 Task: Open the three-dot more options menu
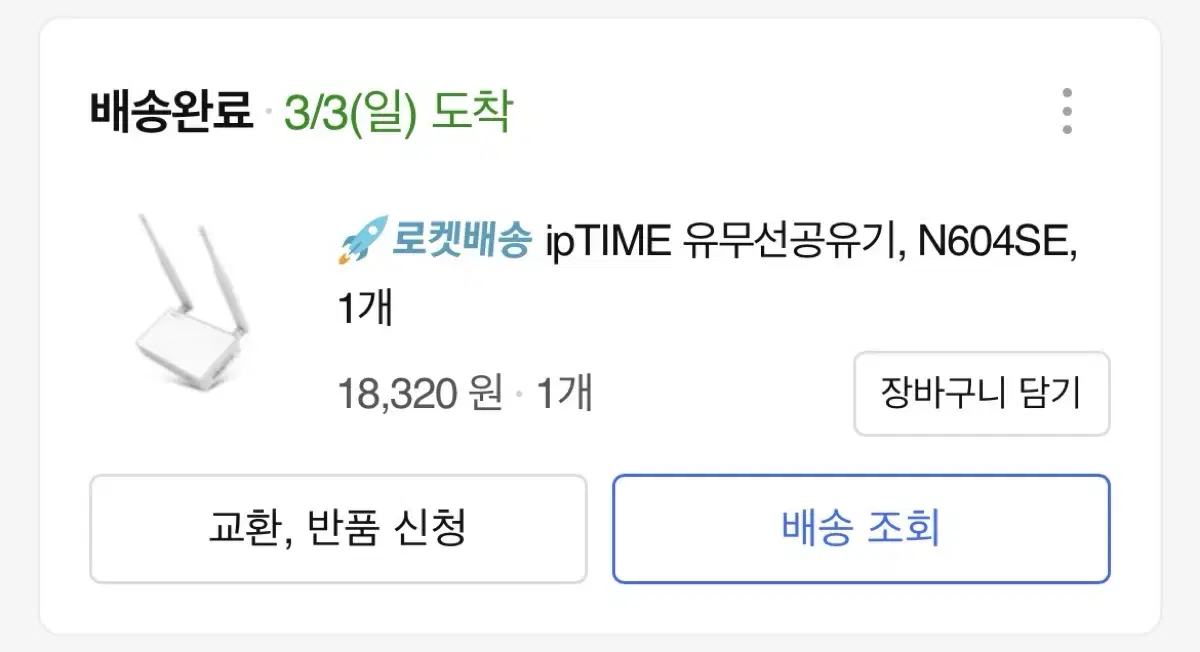pos(1067,111)
